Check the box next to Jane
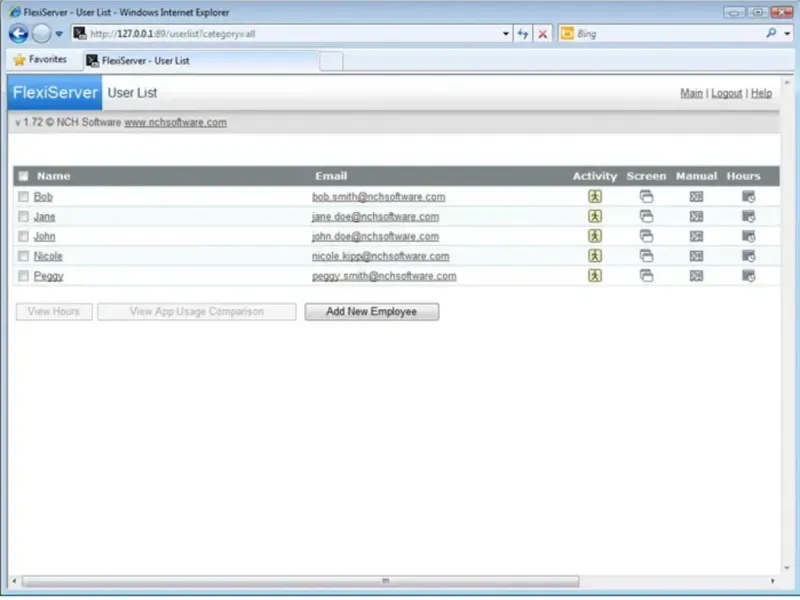The image size is (800, 600). click(23, 216)
